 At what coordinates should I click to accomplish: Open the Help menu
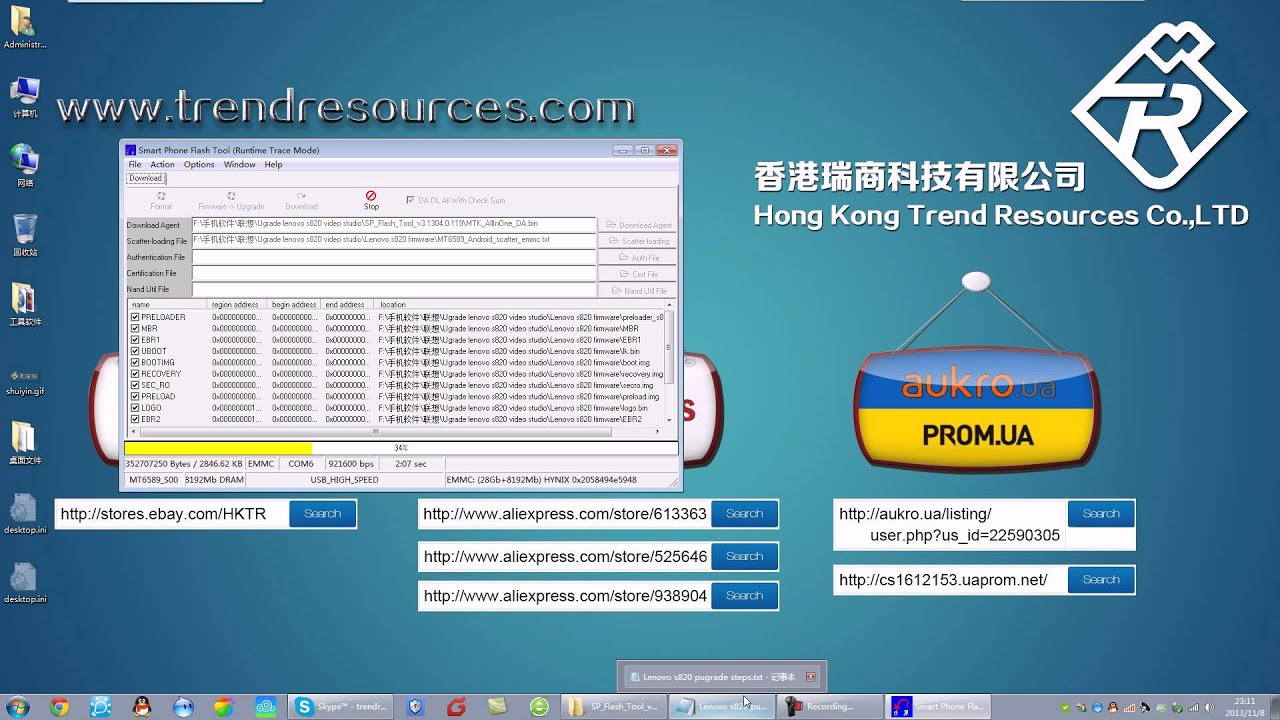pos(273,164)
